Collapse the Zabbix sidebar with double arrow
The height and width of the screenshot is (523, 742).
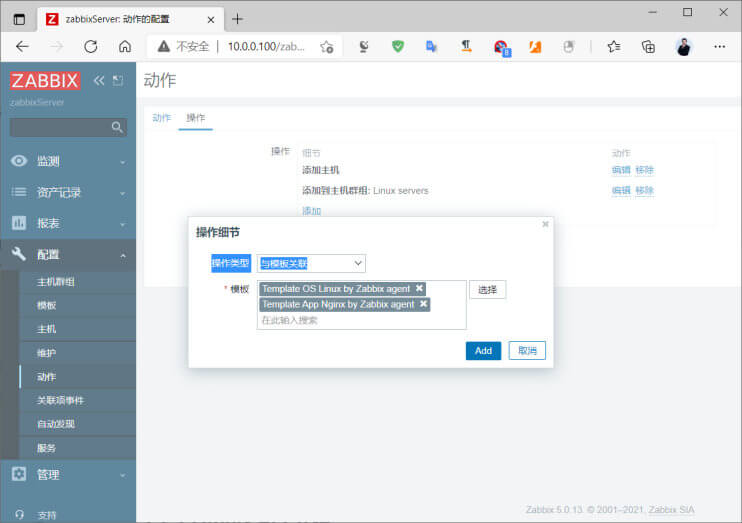pos(98,80)
